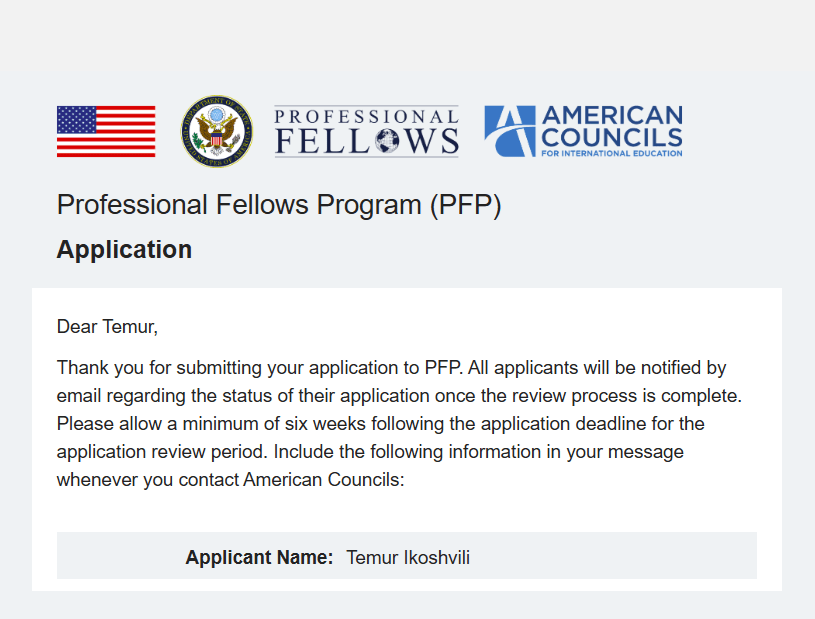
Task: Click the Department of State seal
Action: 216,131
